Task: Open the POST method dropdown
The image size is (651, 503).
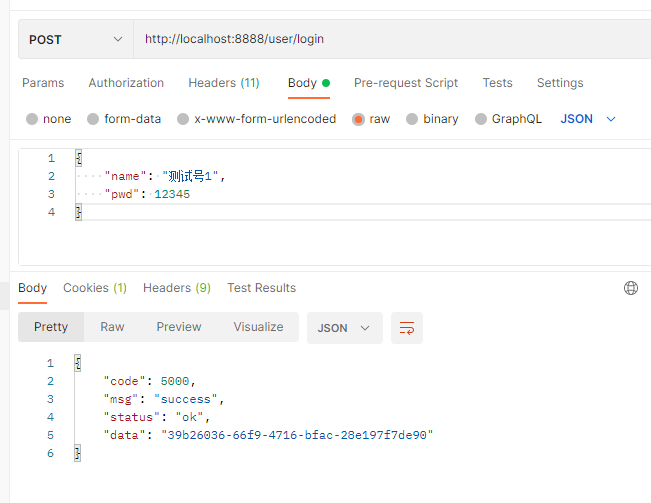Action: pyautogui.click(x=76, y=39)
